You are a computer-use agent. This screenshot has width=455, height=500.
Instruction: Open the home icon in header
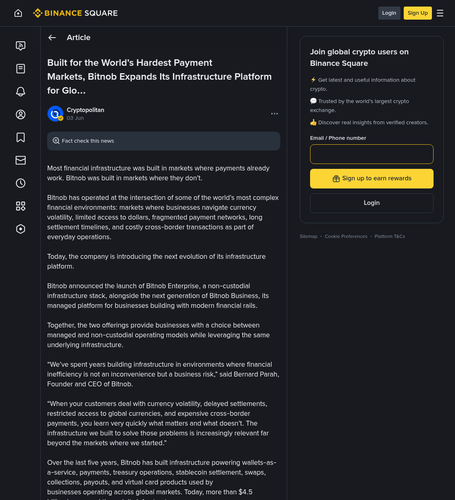pos(18,13)
